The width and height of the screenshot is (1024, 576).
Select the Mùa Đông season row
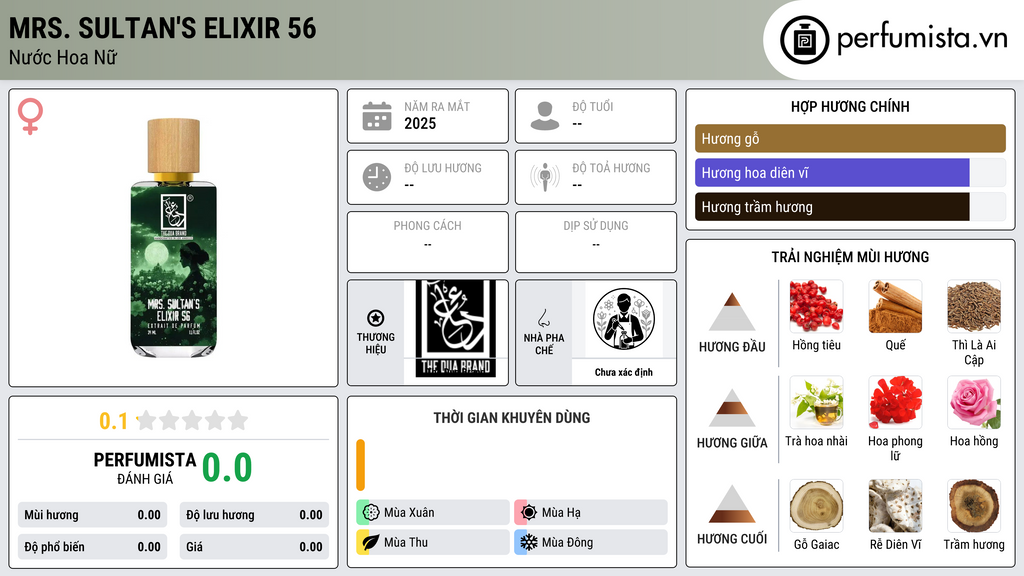591,542
